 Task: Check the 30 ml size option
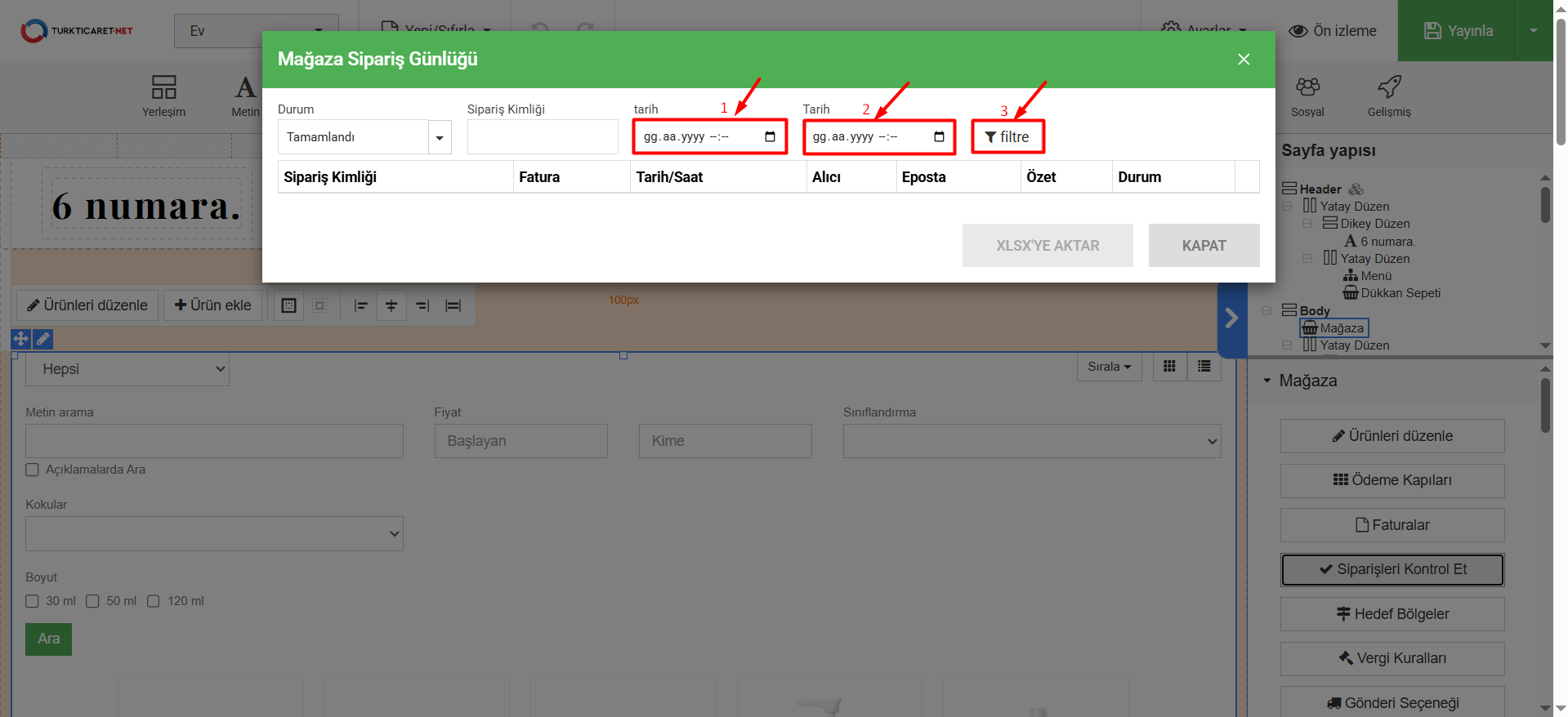point(33,601)
